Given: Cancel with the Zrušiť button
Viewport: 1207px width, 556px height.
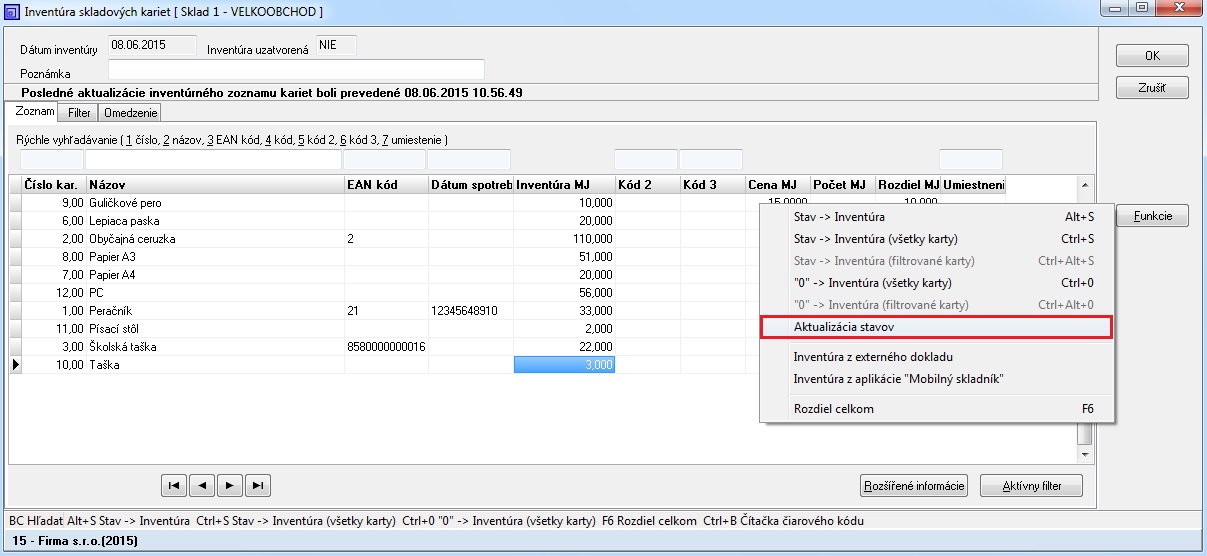Looking at the screenshot, I should tap(1152, 88).
